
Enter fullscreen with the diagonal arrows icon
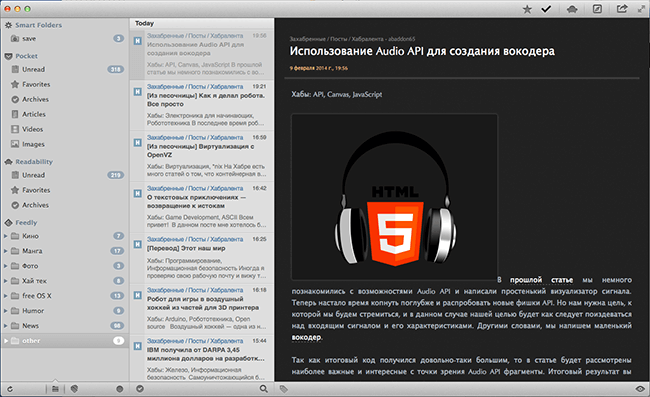[641, 9]
